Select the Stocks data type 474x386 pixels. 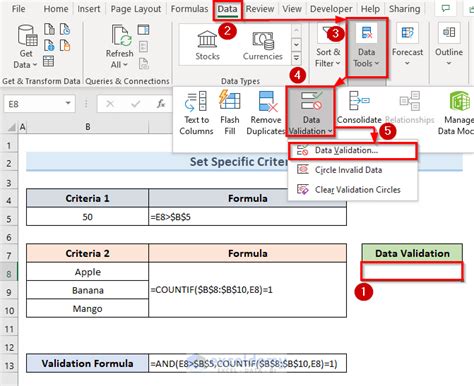(x=207, y=46)
